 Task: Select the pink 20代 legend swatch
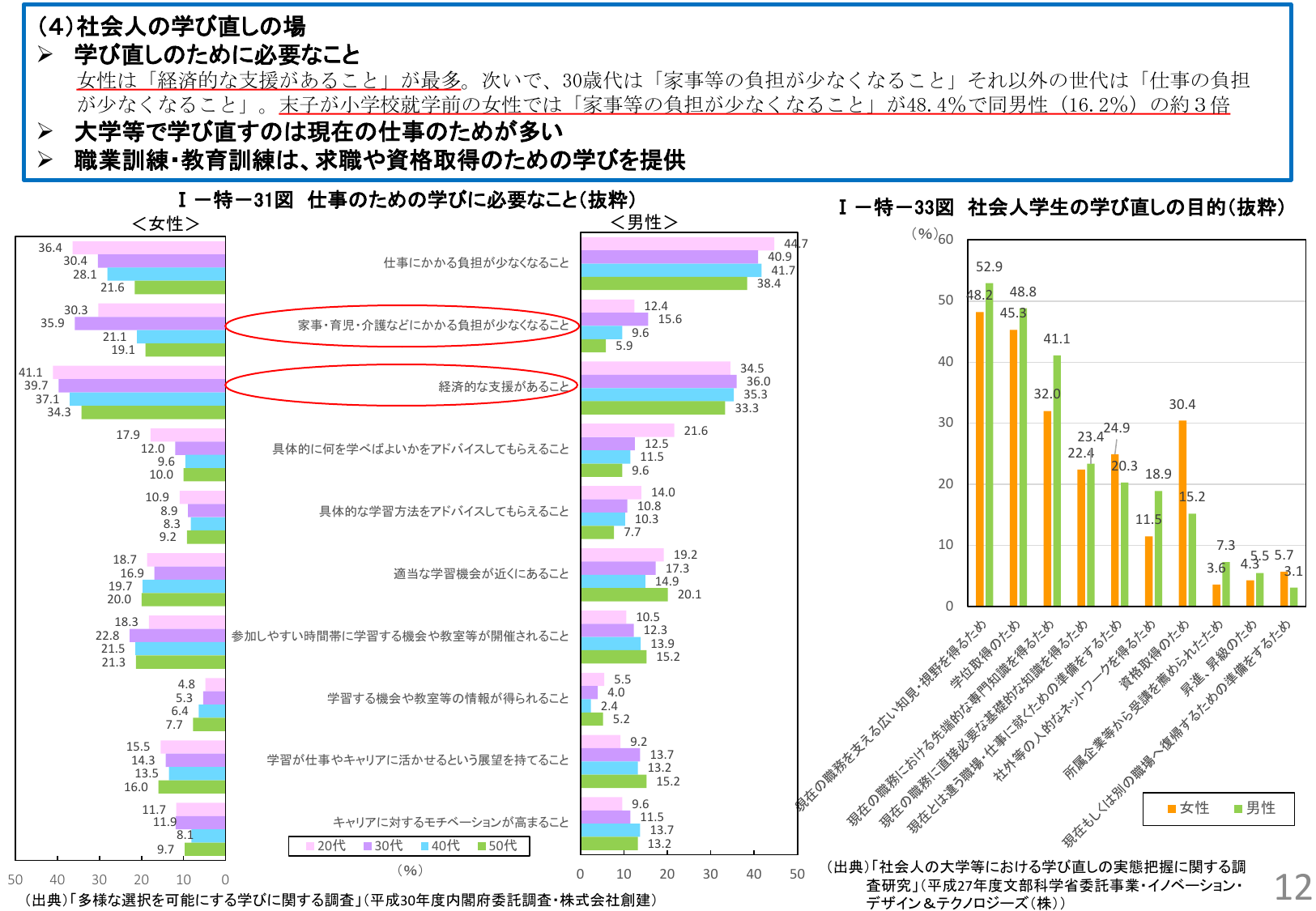coord(309,846)
